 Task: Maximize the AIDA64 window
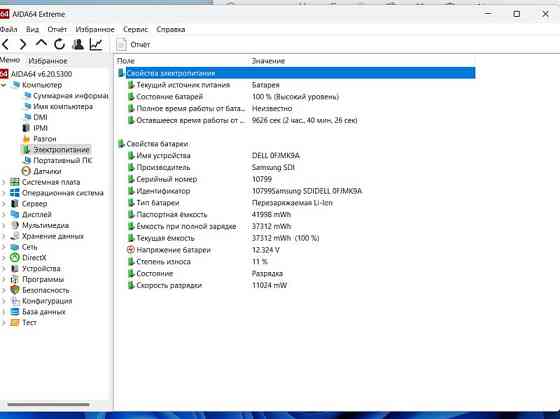tap(516, 14)
